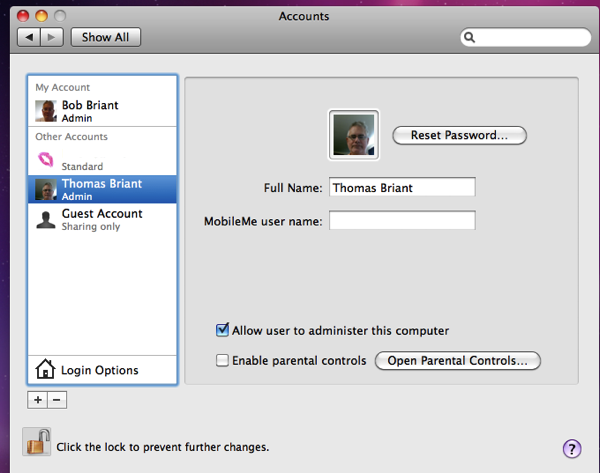Click the "Other Accounts" section header
This screenshot has height=473, width=600.
point(72,137)
